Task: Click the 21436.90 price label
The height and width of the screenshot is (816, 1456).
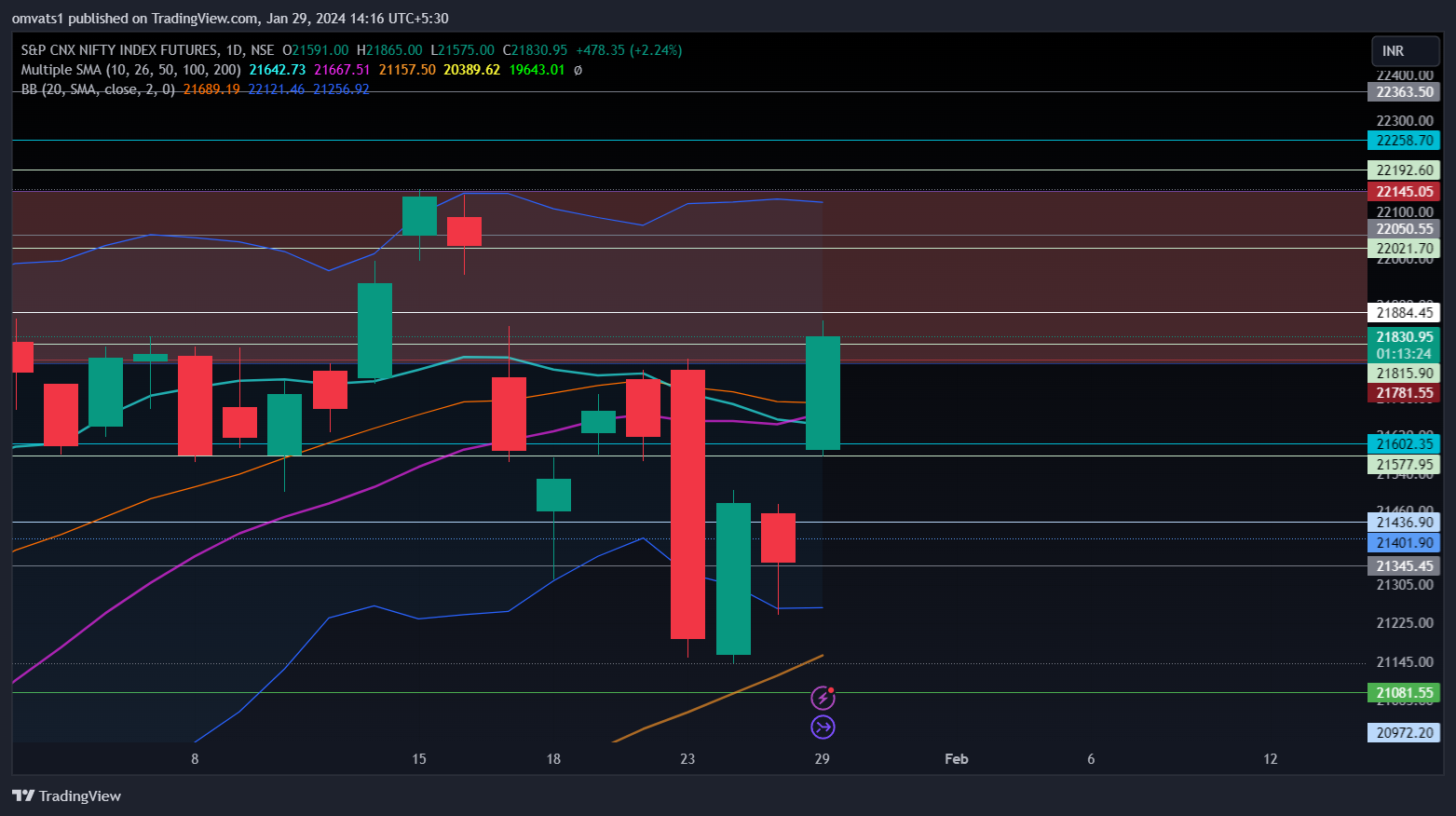Action: tap(1404, 523)
